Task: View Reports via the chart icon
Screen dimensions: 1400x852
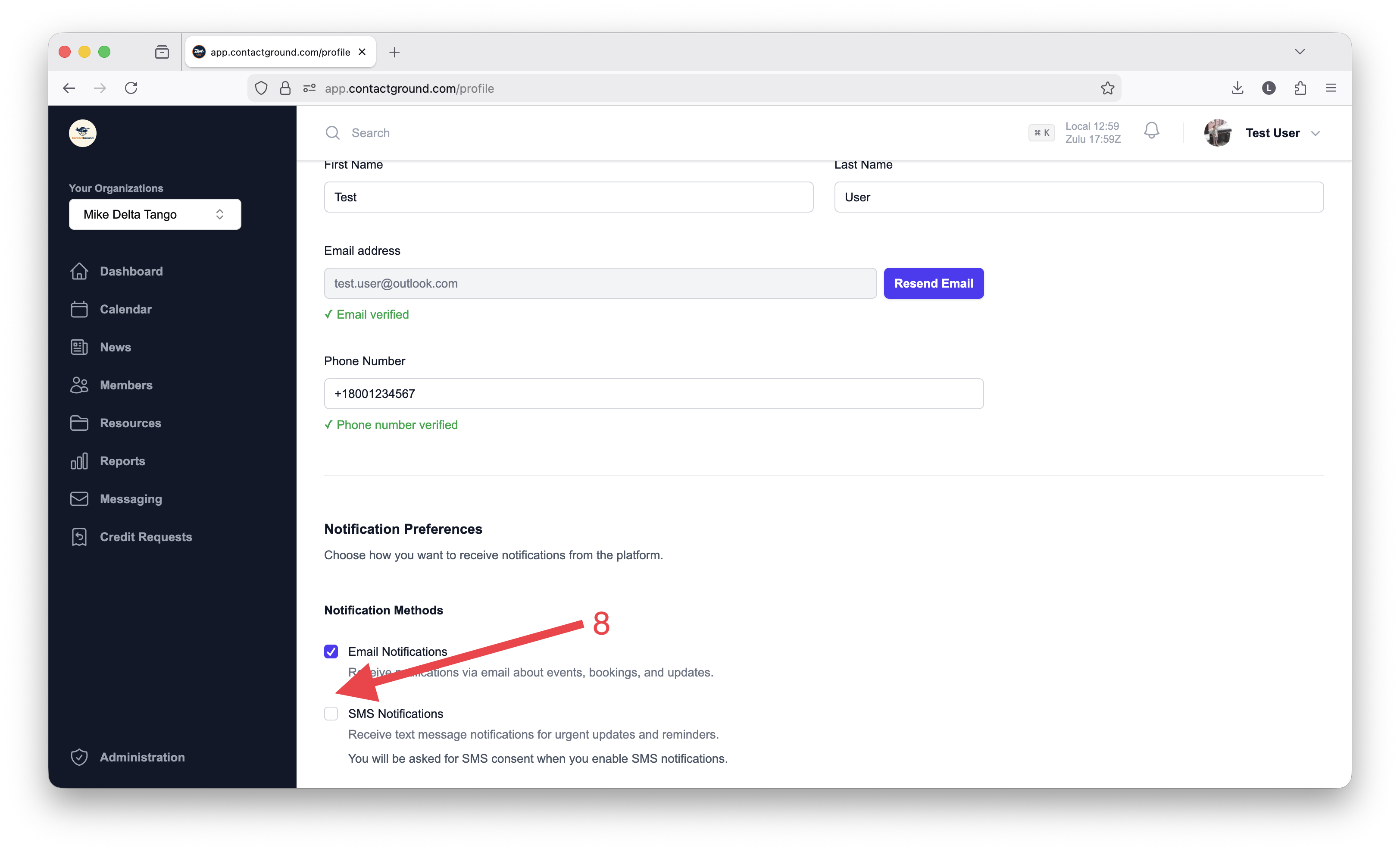Action: 122,461
